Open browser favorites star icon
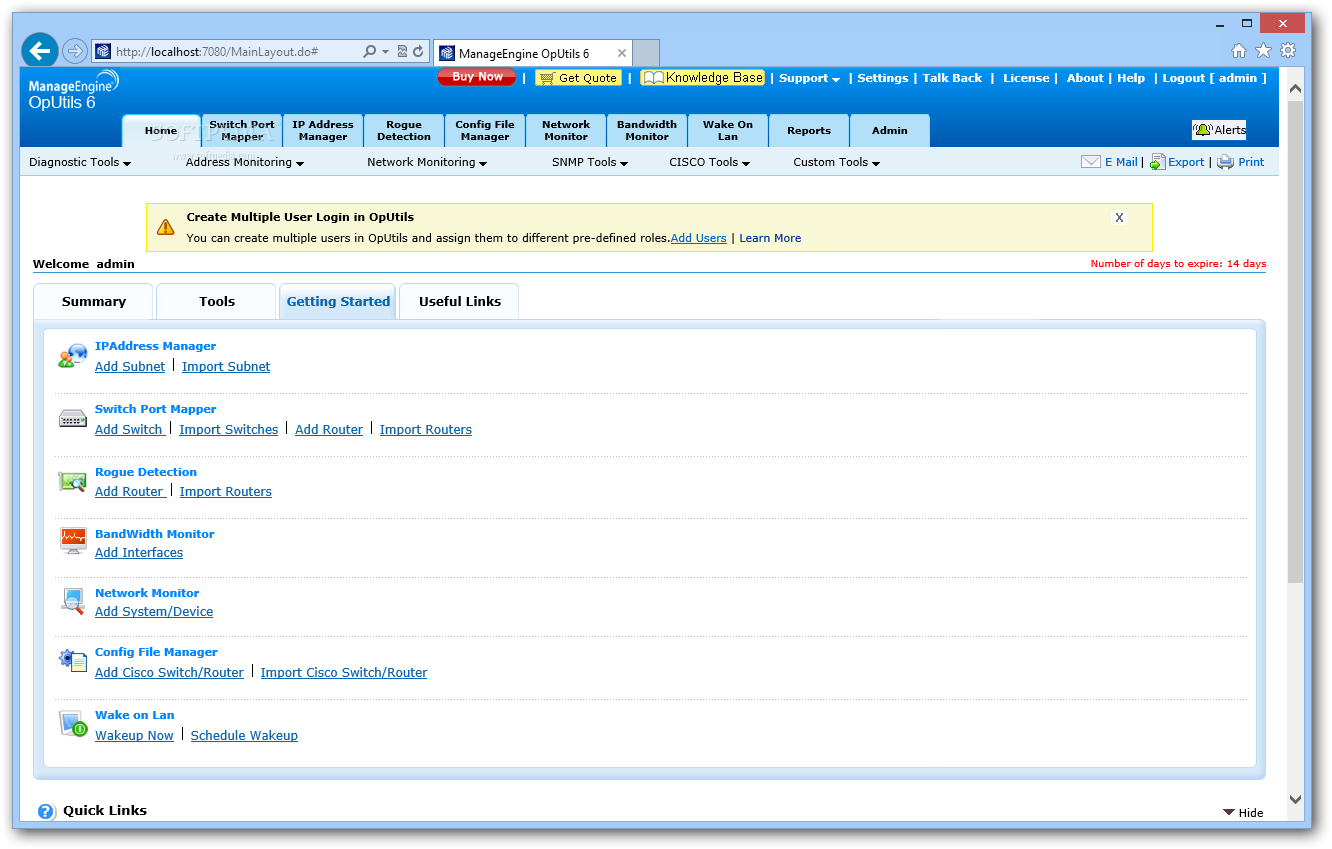The height and width of the screenshot is (849, 1332). (1263, 51)
